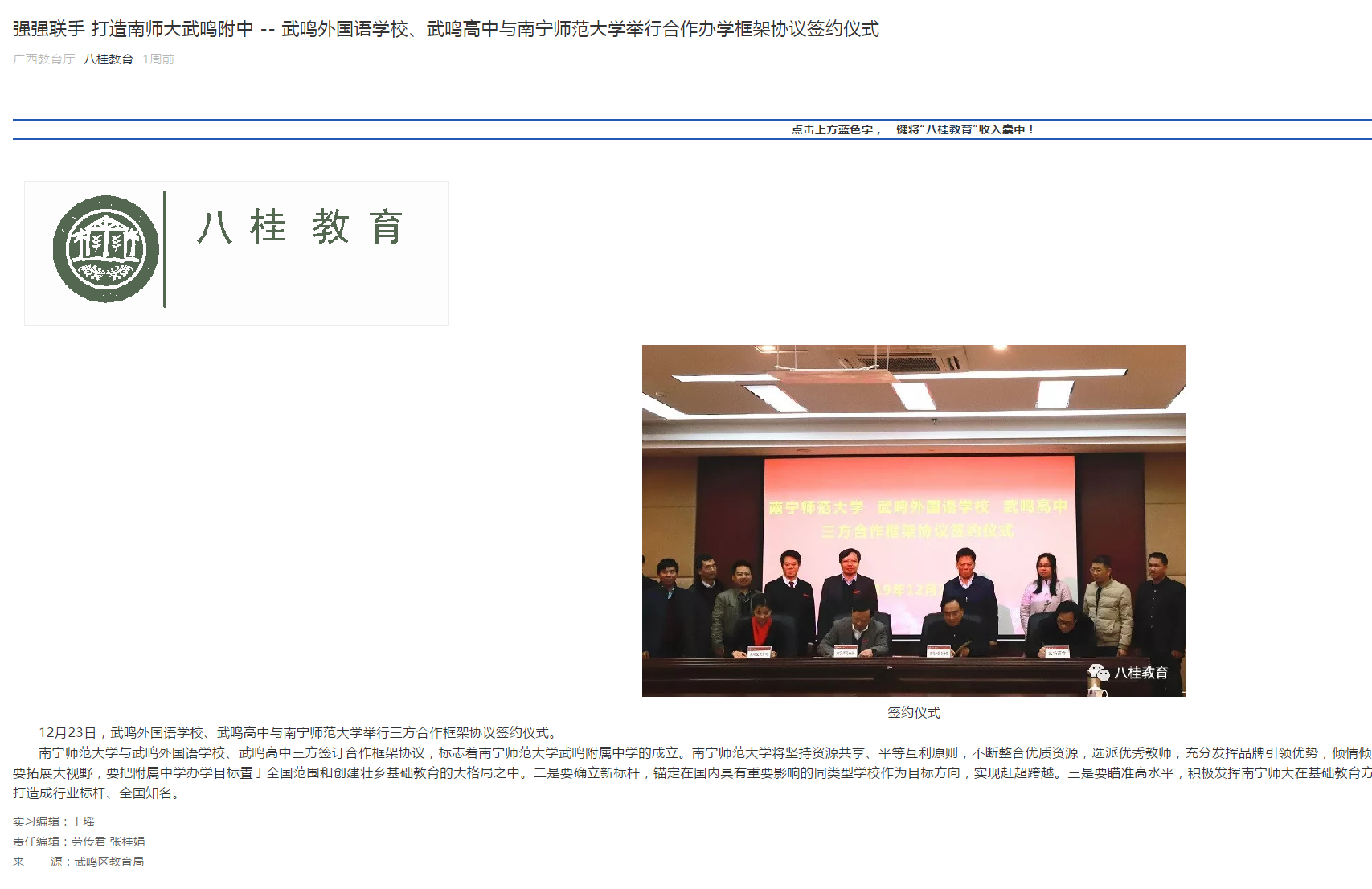
Task: Click the paragraph starting with 12月23日
Action: point(299,733)
